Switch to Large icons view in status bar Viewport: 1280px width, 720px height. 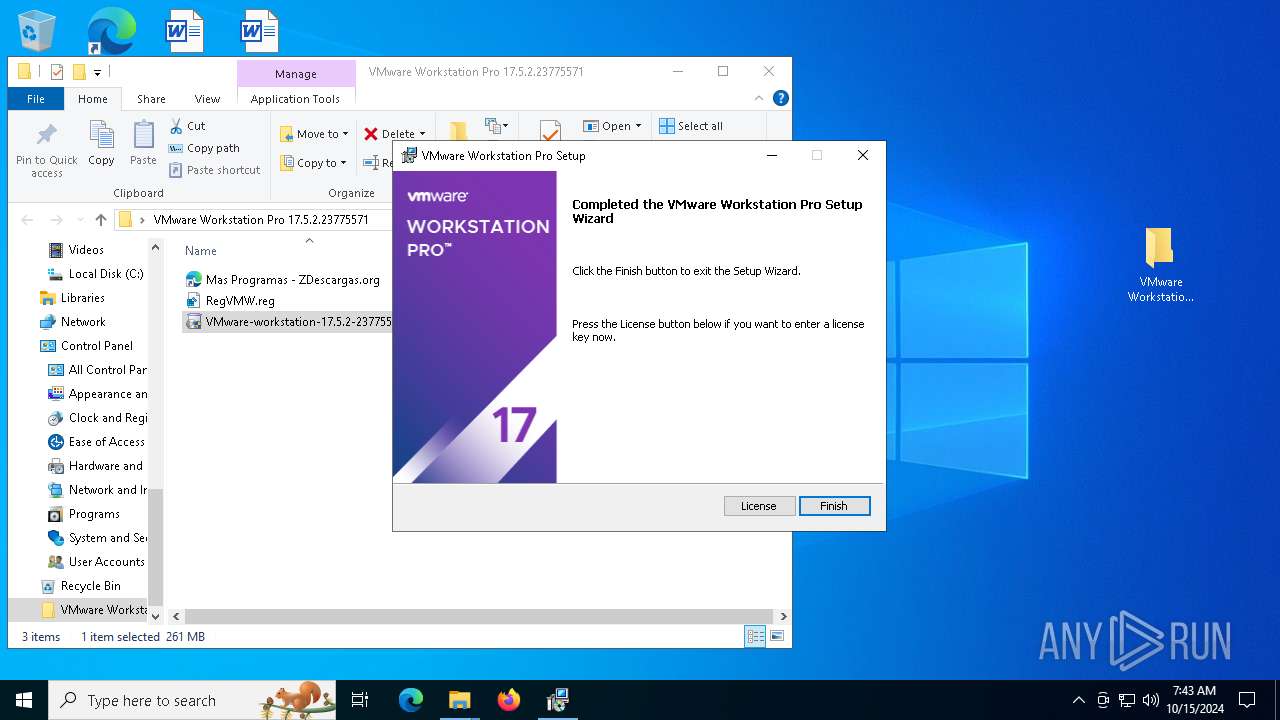tap(776, 636)
